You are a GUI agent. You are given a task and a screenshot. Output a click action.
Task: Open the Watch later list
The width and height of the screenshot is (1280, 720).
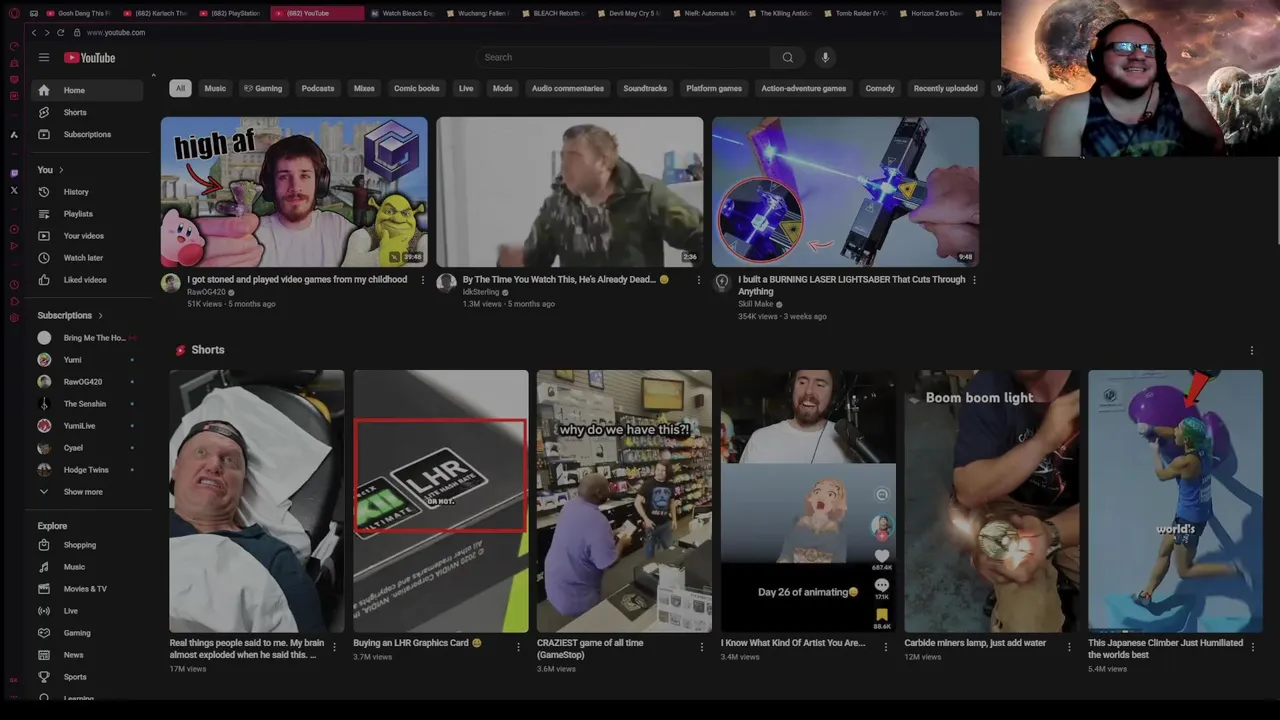point(87,258)
